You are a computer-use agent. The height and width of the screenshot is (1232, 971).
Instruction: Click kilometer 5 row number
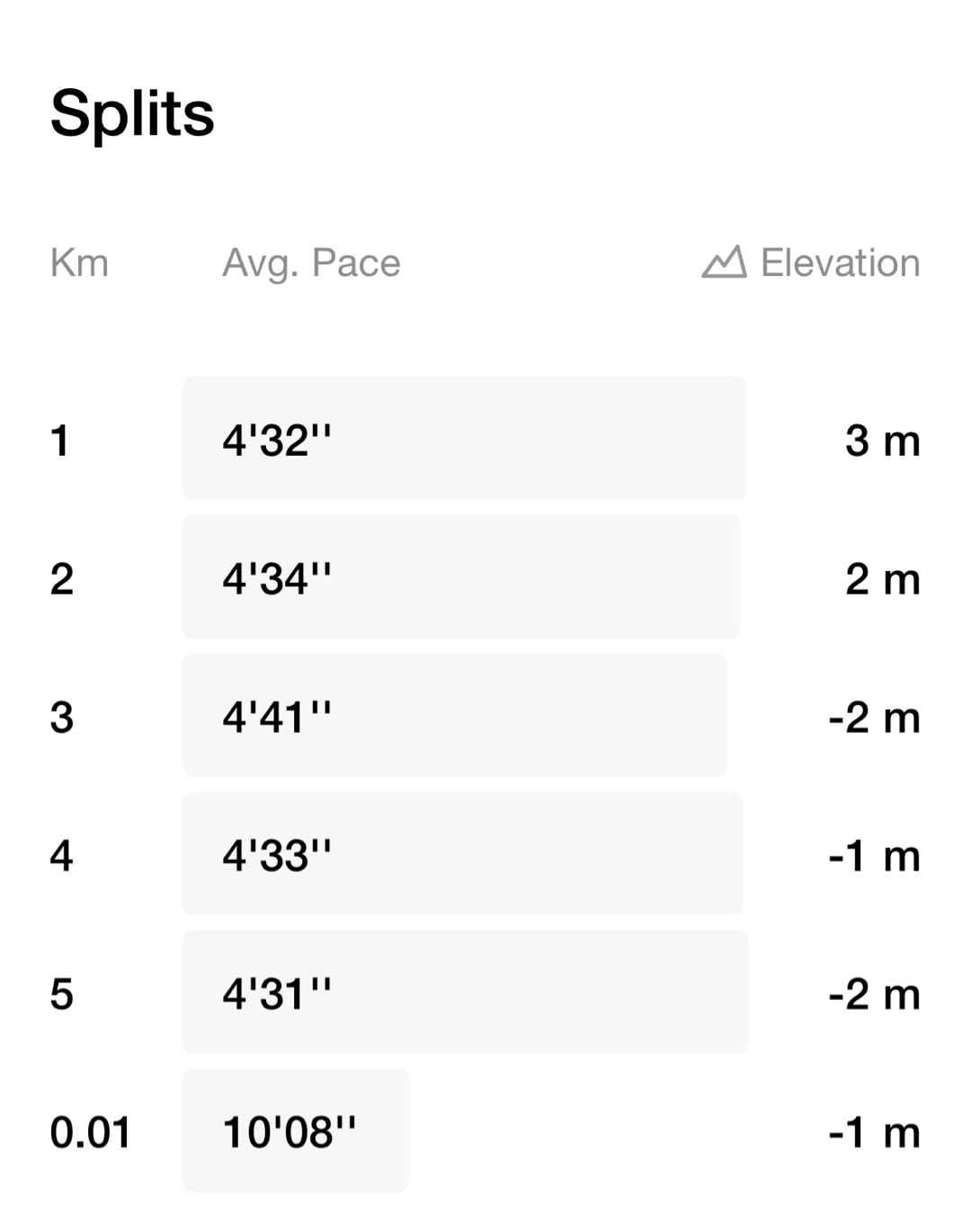pyautogui.click(x=61, y=995)
